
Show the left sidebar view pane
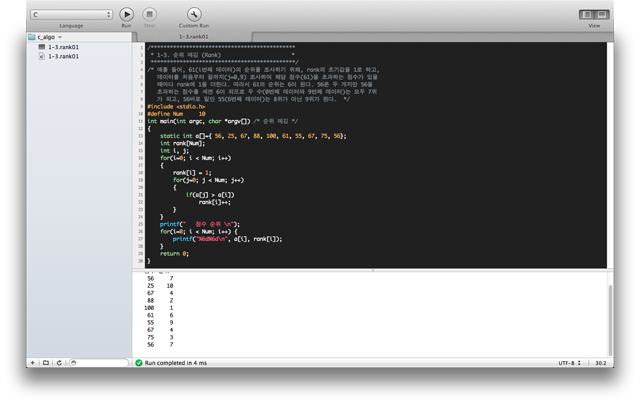[587, 15]
